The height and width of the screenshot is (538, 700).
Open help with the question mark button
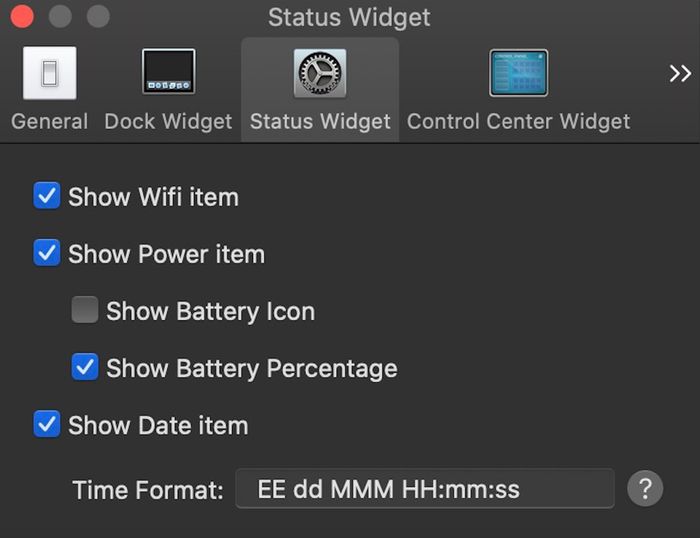click(645, 489)
